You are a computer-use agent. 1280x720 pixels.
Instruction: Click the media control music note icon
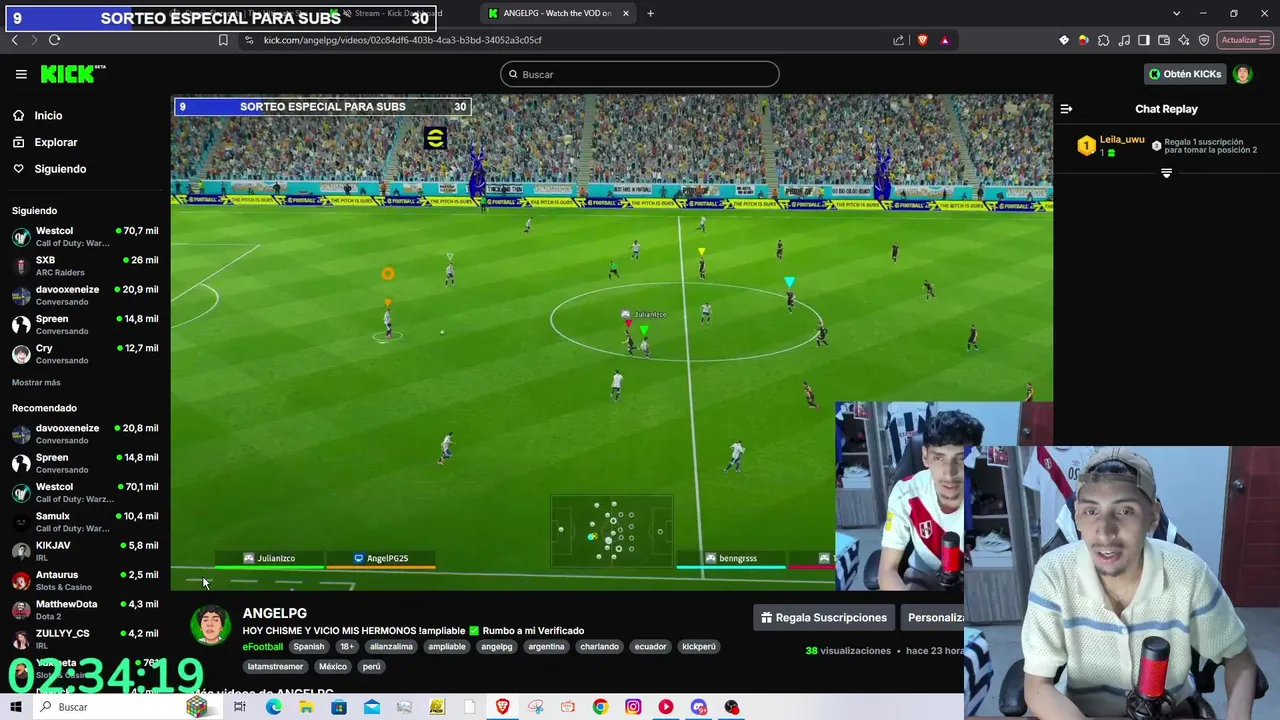coord(1123,40)
